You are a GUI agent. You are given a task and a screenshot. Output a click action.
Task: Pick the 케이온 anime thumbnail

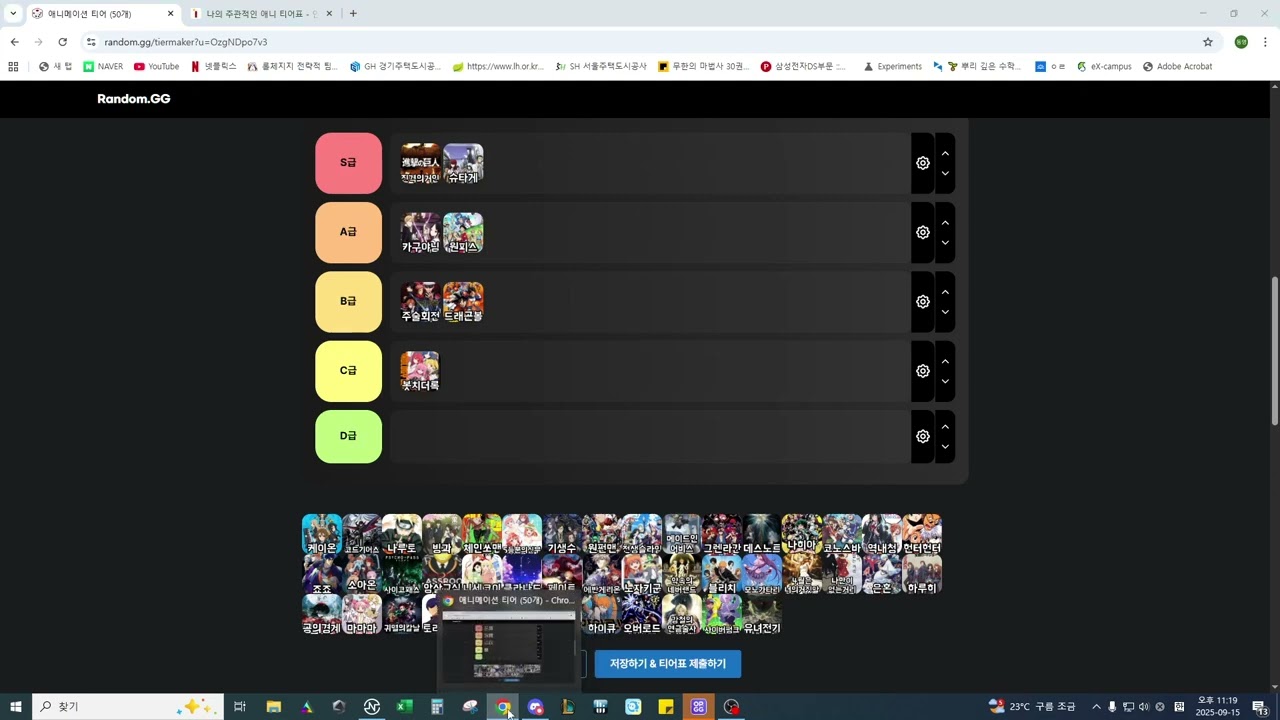[322, 534]
